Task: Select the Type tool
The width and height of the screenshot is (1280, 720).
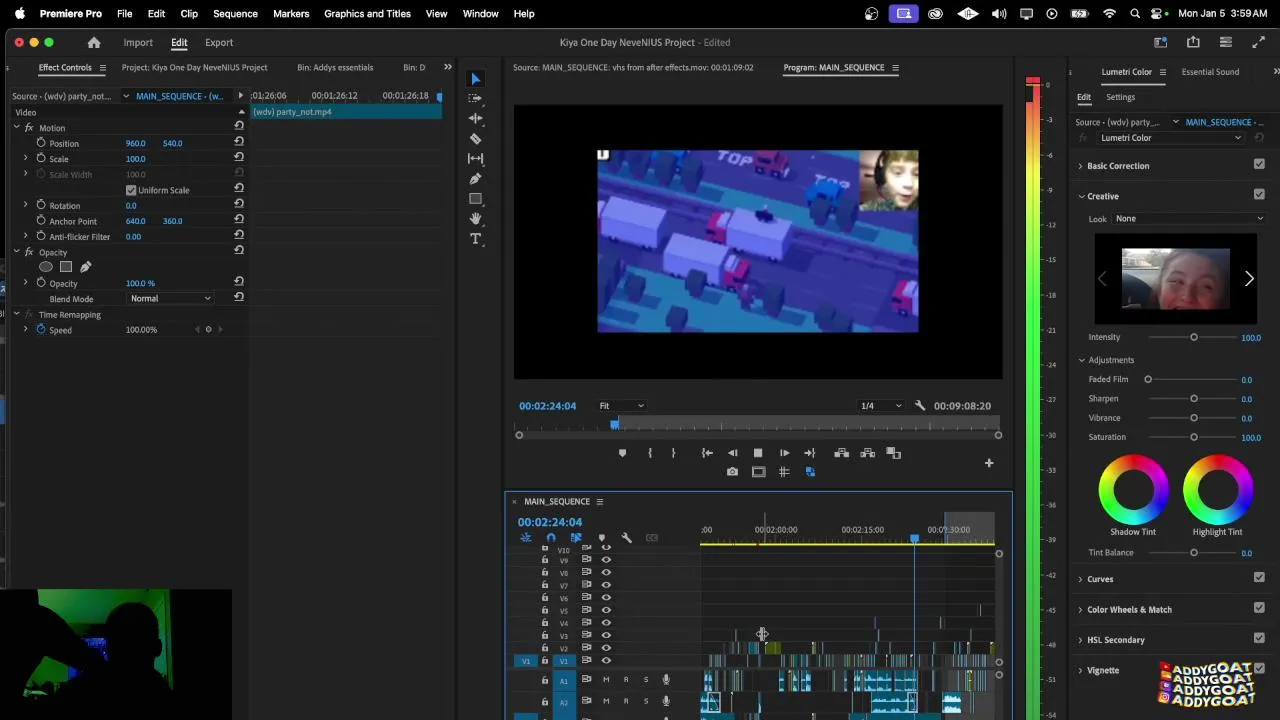Action: [476, 239]
